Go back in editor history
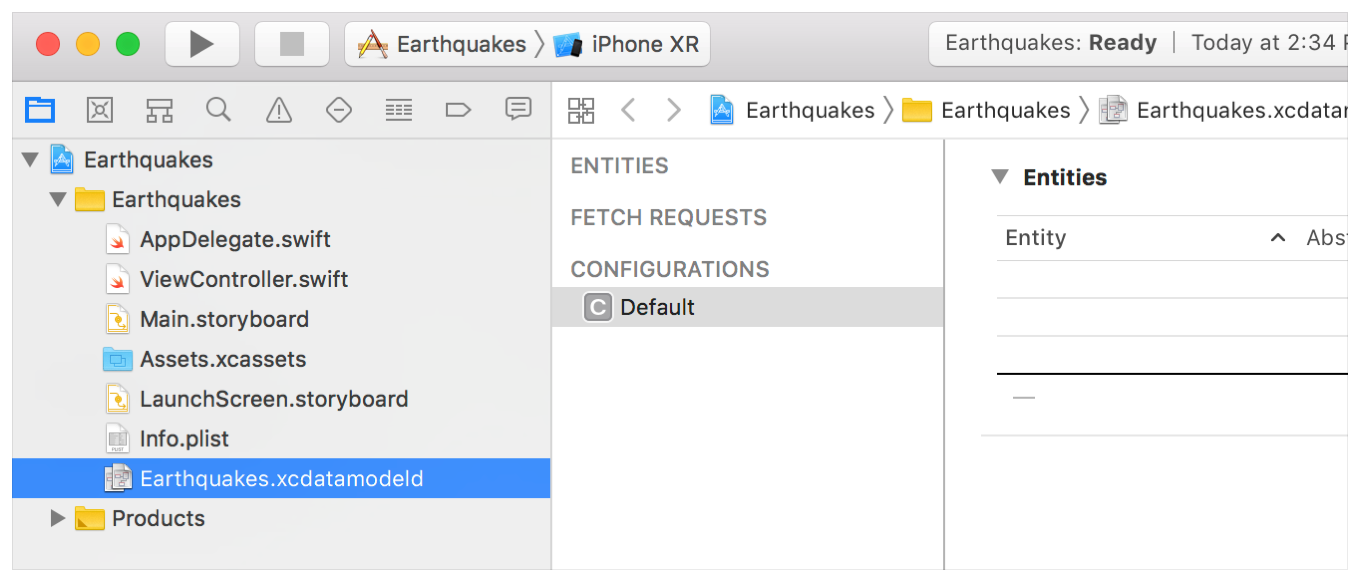The height and width of the screenshot is (582, 1360). click(x=628, y=110)
